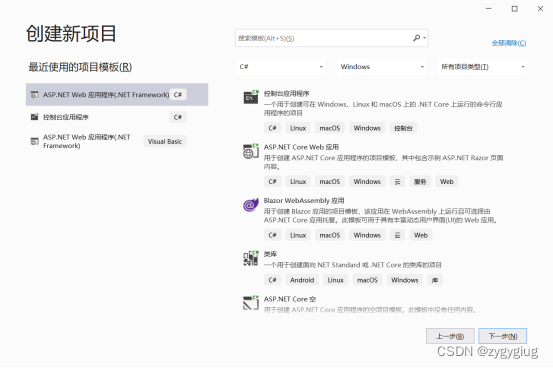Select the ASP.NET Core 空 template title
The height and width of the screenshot is (368, 553).
290,299
